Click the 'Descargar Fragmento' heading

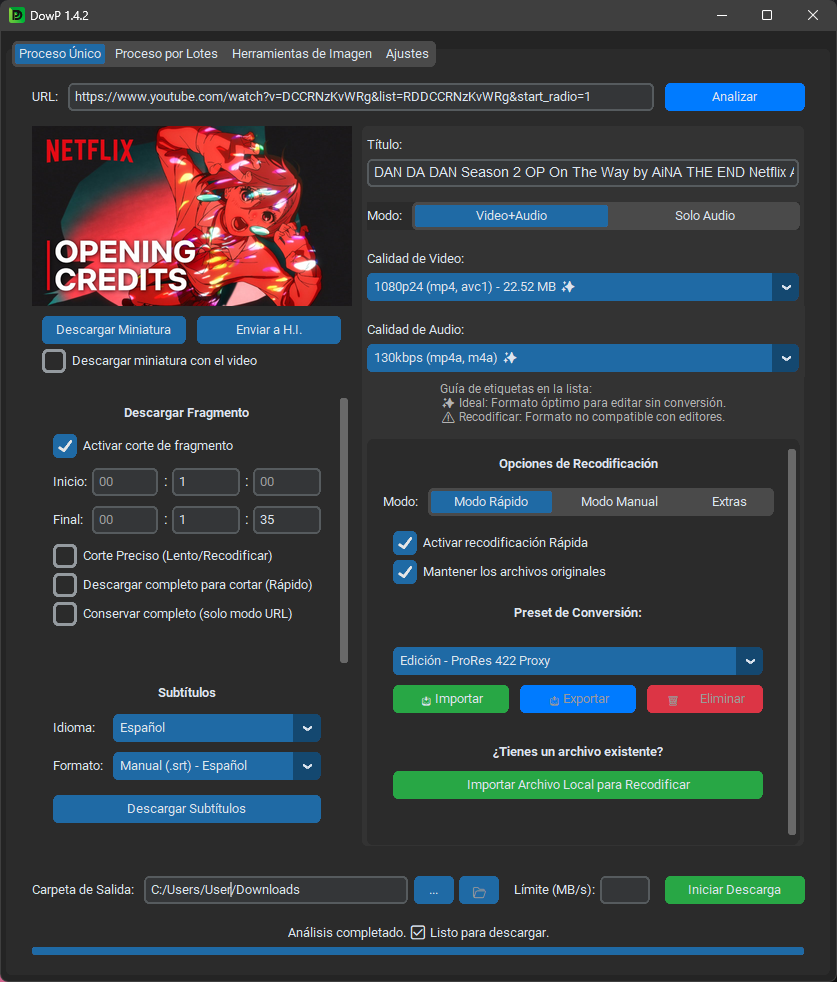(186, 413)
